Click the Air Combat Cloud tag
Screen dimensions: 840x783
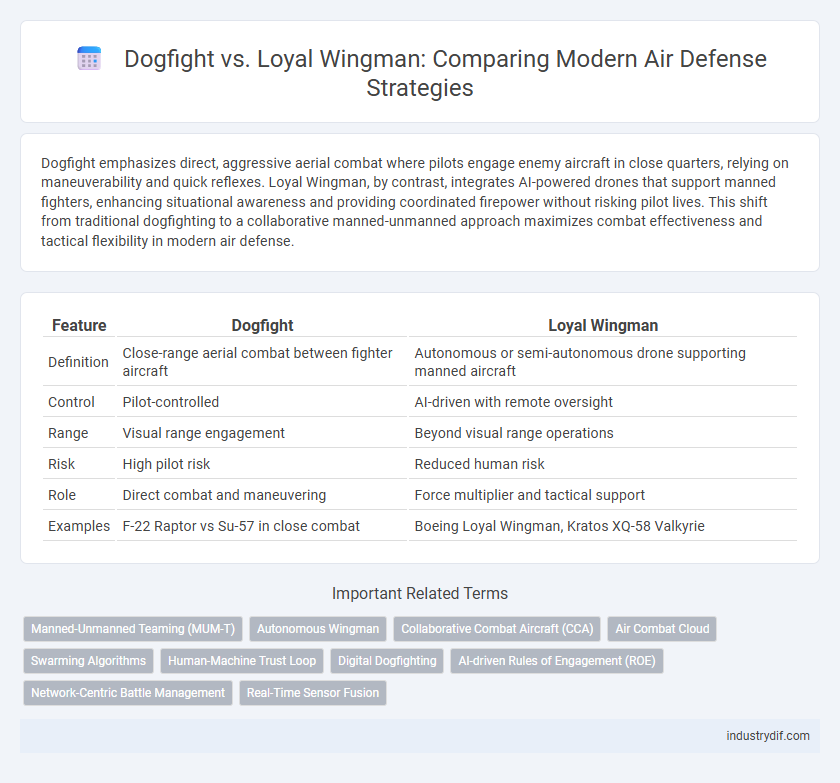(662, 629)
